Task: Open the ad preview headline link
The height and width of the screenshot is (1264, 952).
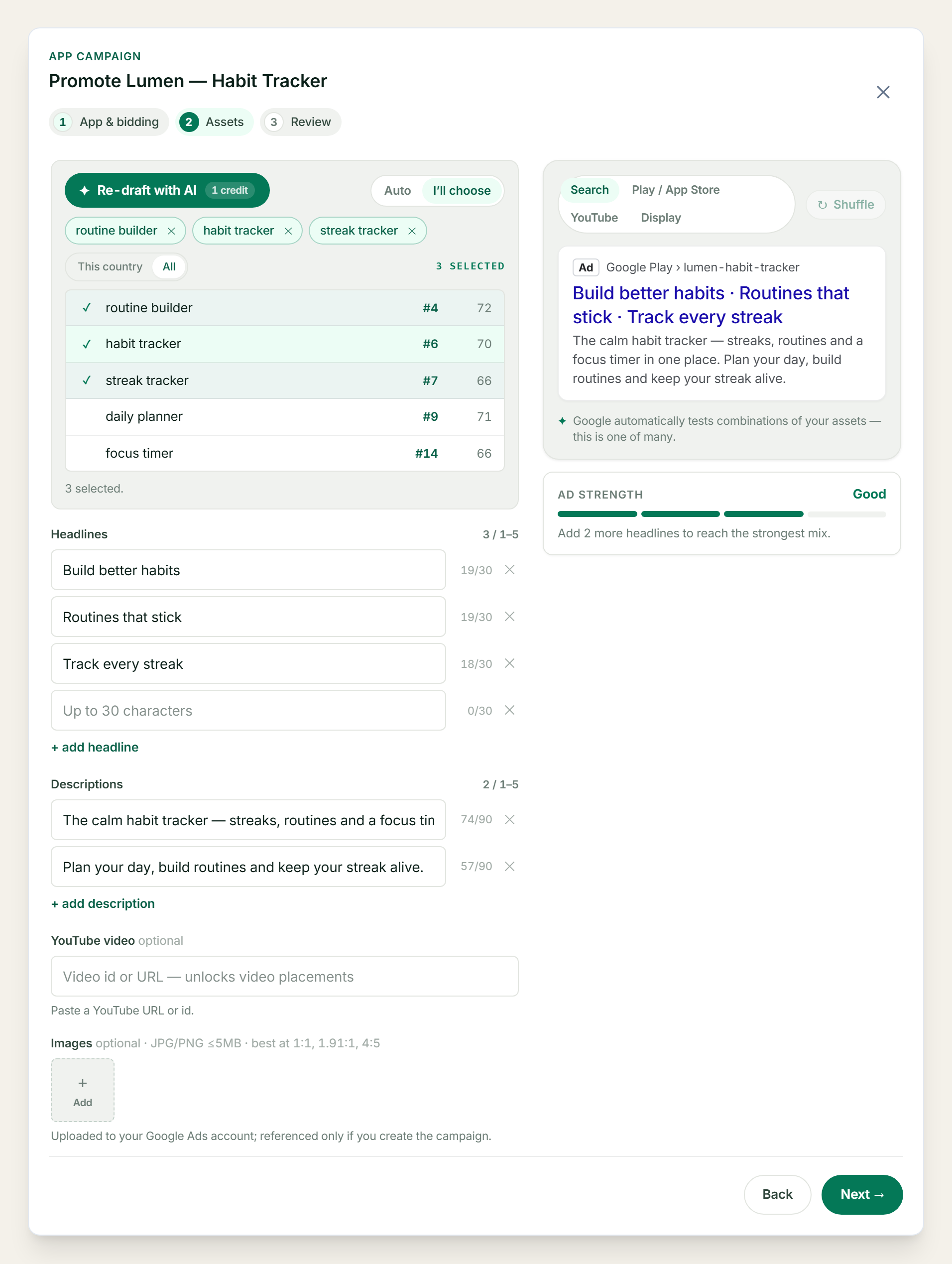Action: (711, 305)
